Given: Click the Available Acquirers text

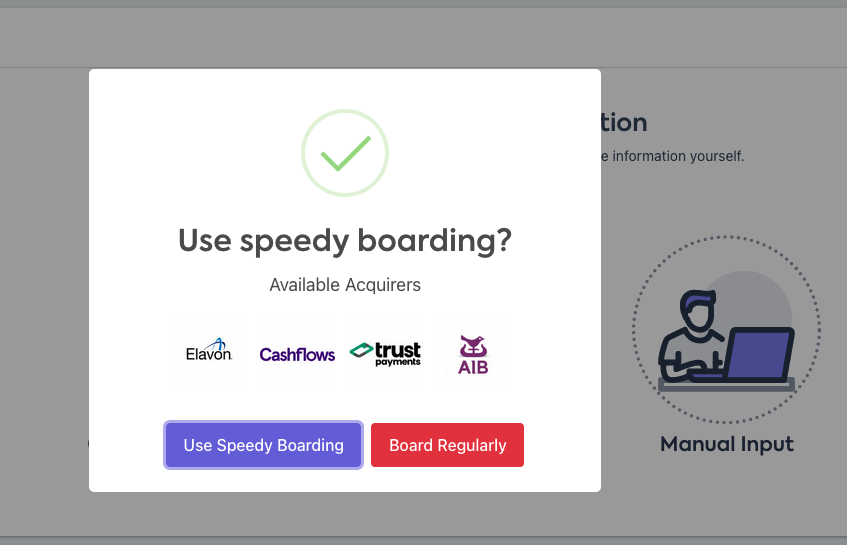Looking at the screenshot, I should coord(345,285).
